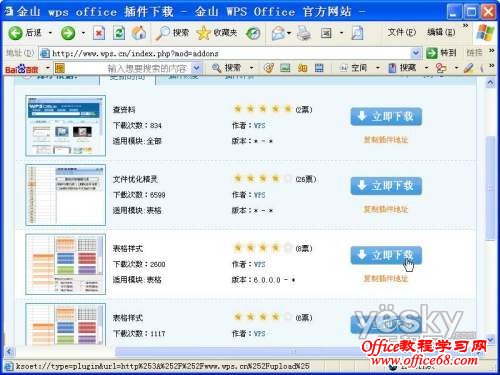Copy plugin address link for 文件优化精灵
Screen dimensions: 500x375
click(x=386, y=210)
